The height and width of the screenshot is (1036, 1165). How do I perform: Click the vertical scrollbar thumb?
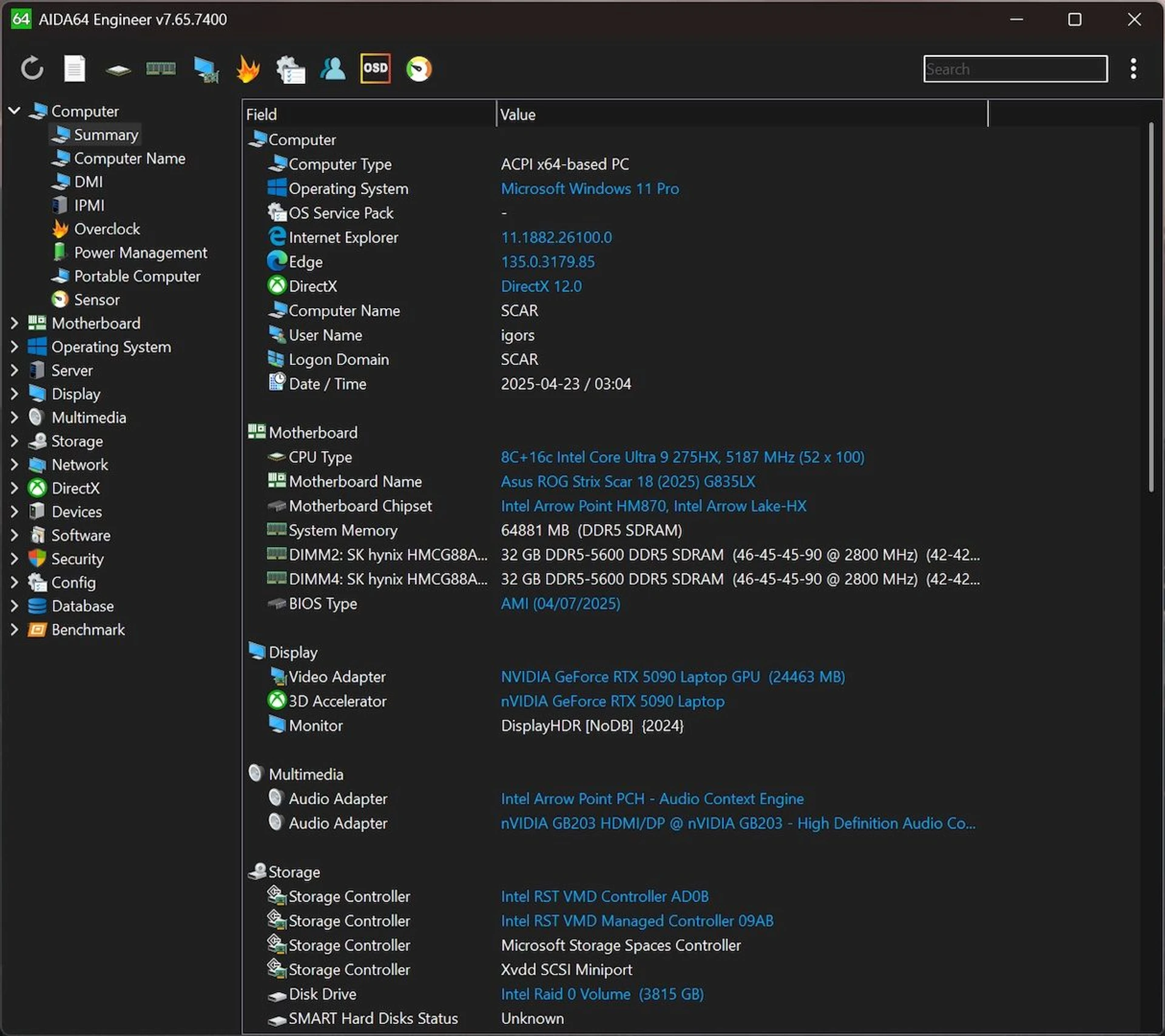click(x=1150, y=308)
